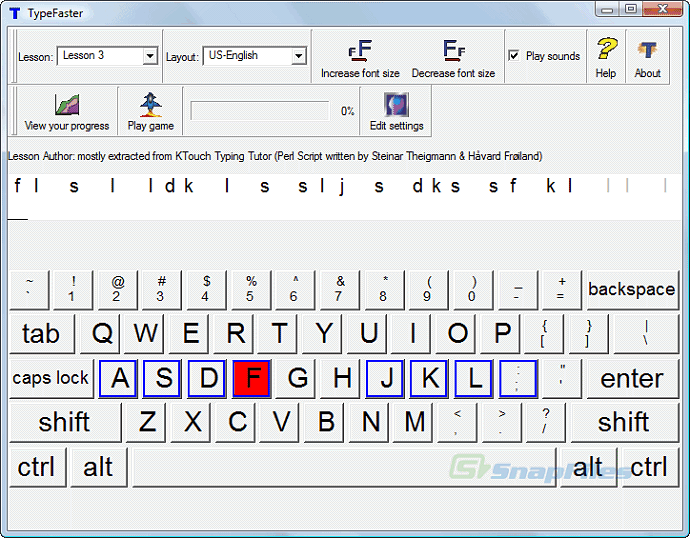
Task: Click the X key
Action: (x=191, y=422)
